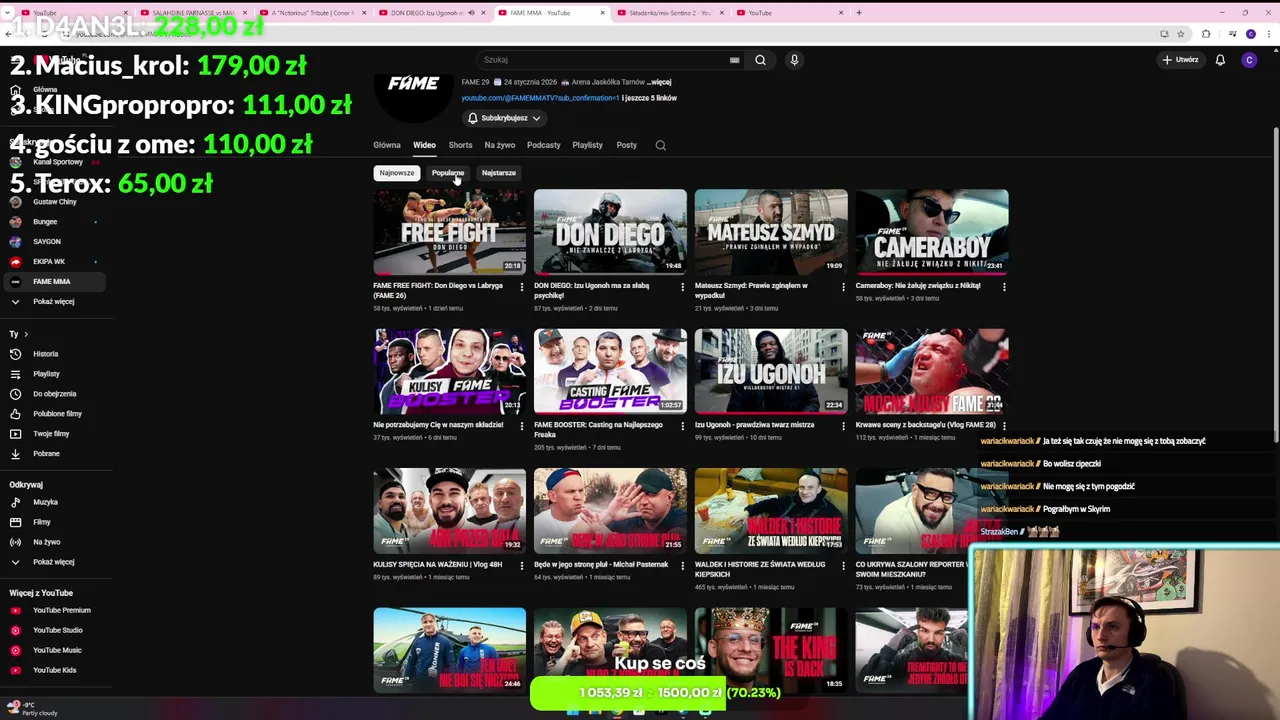Open three-dot menu for Cameraboy video
The height and width of the screenshot is (720, 1280).
[1004, 287]
